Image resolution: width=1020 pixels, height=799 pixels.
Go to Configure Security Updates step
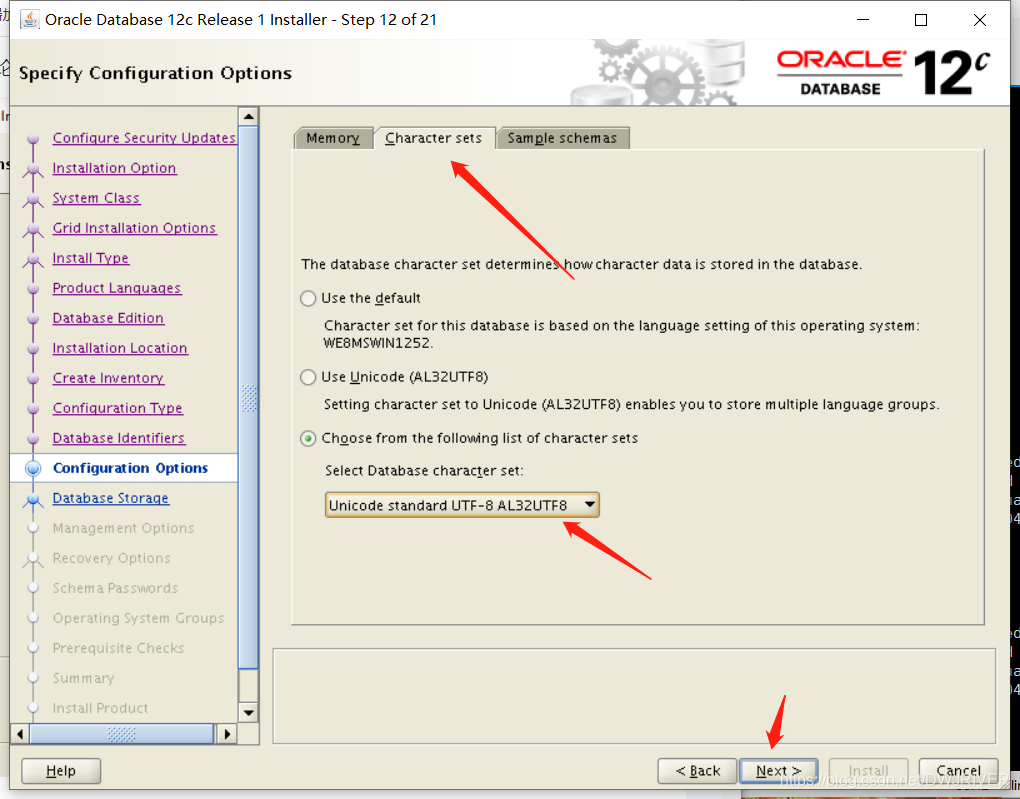144,138
